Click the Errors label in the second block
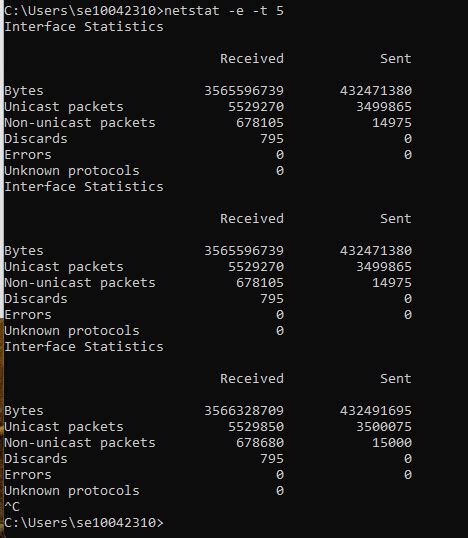 pos(28,315)
